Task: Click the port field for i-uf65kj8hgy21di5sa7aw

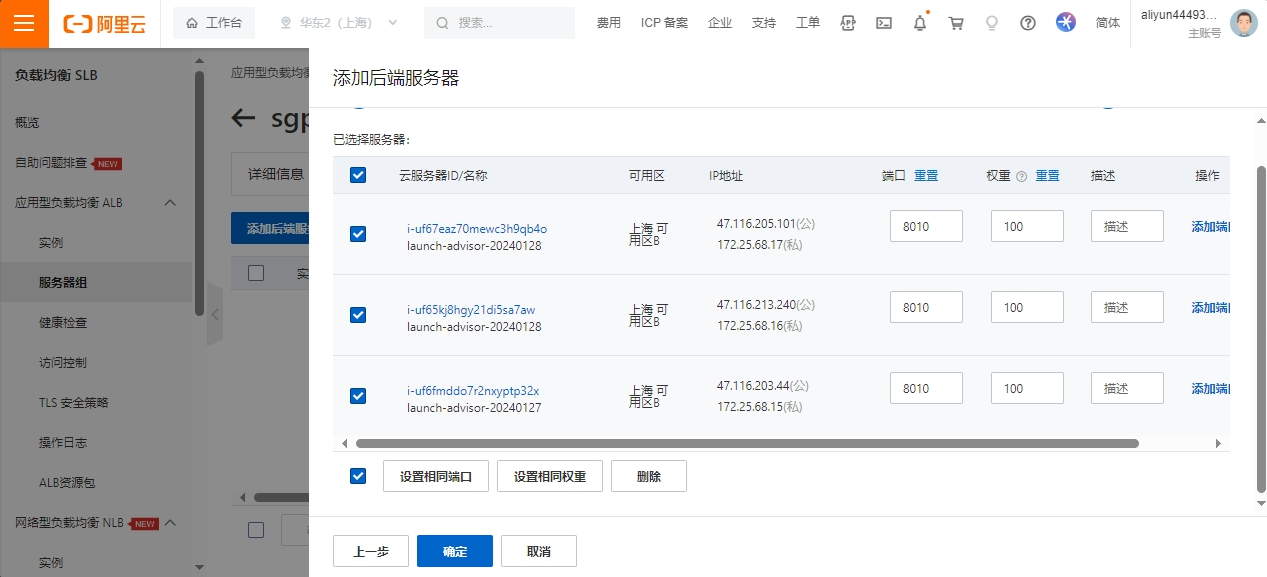Action: (x=925, y=307)
